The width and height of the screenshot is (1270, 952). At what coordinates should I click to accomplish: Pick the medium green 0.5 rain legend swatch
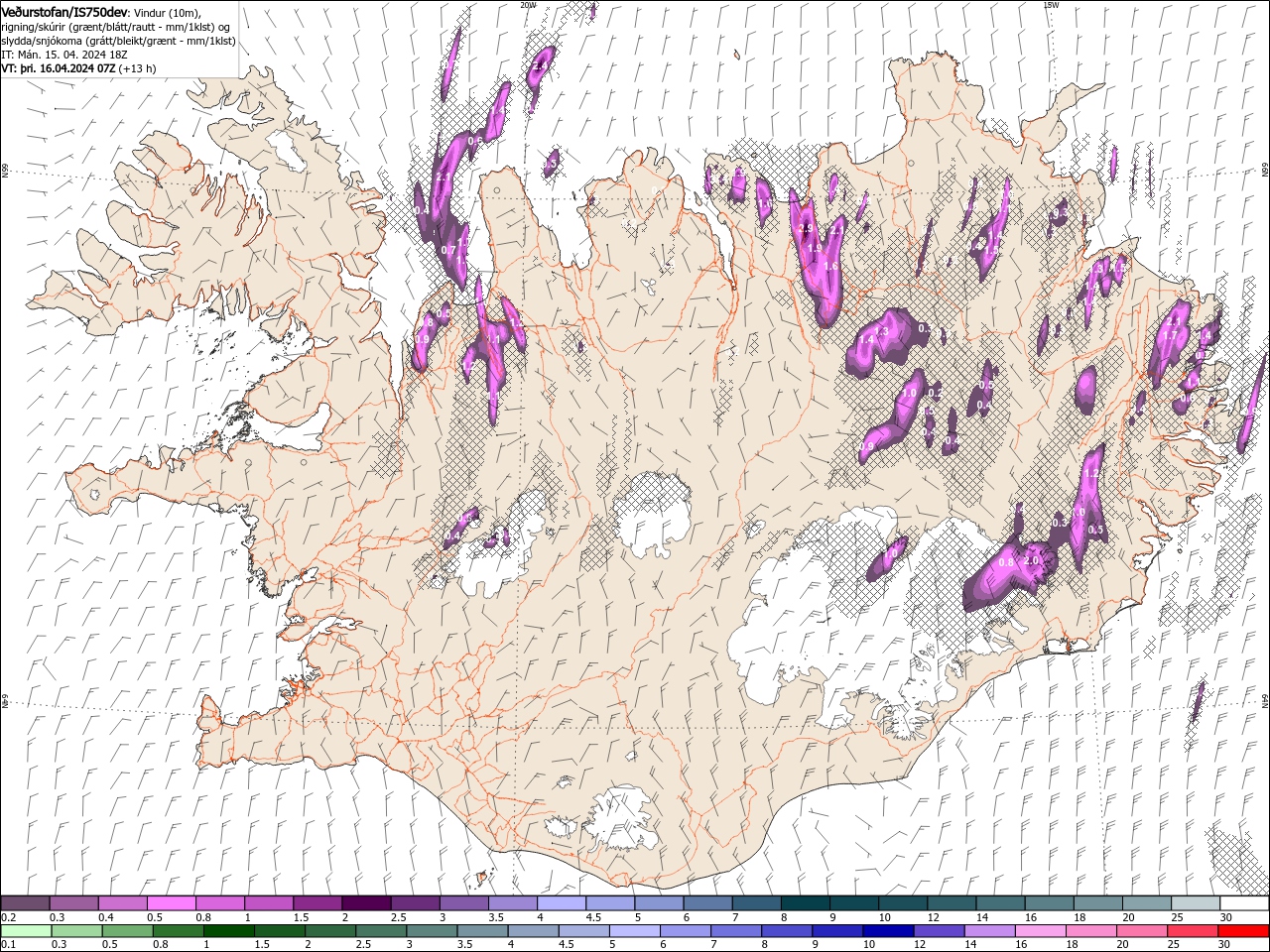point(128,931)
